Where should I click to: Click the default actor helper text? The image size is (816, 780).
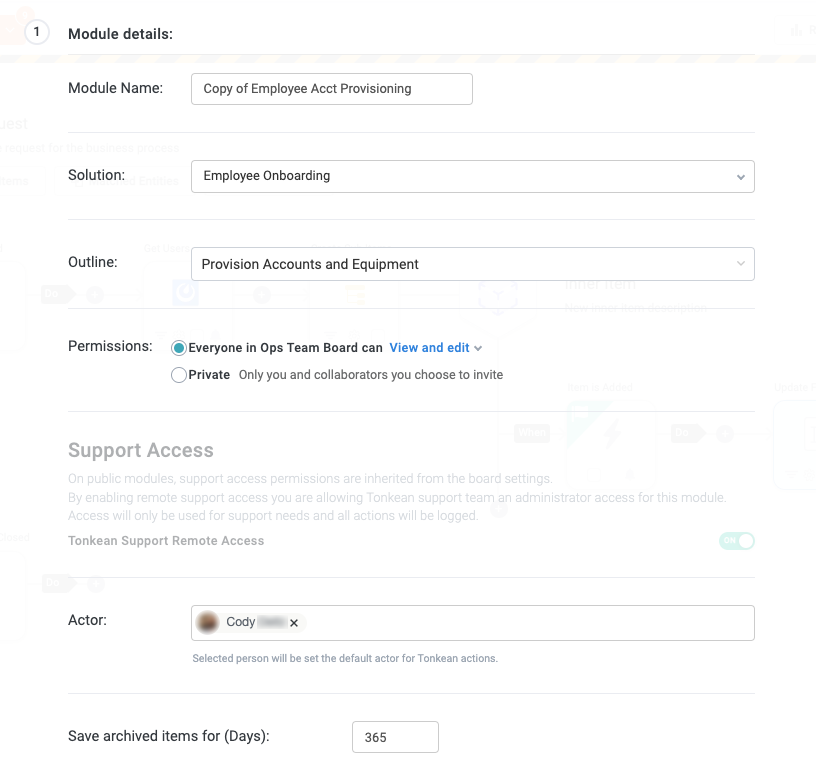[x=345, y=659]
